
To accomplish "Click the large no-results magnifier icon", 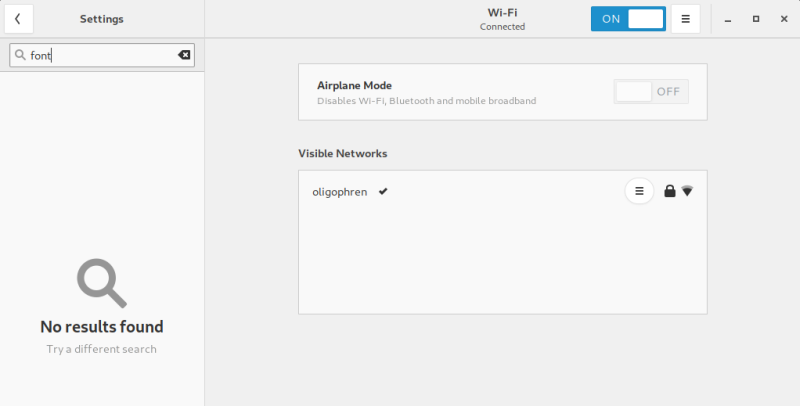I will (101, 283).
